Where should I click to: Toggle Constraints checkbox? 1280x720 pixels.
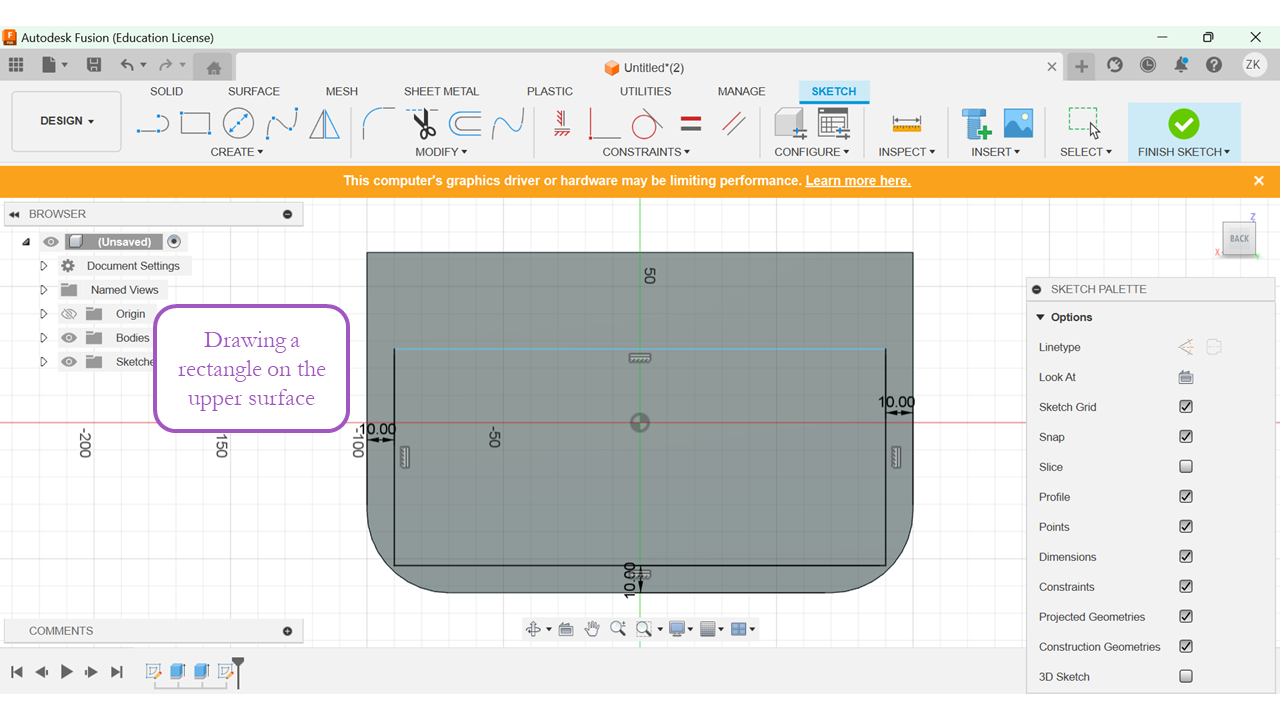click(x=1186, y=587)
